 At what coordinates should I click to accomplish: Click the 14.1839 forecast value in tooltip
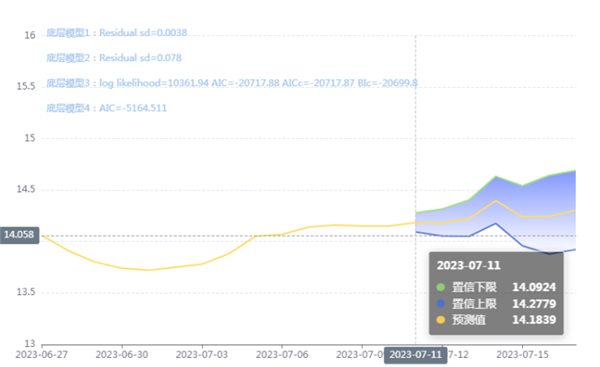pyautogui.click(x=534, y=320)
